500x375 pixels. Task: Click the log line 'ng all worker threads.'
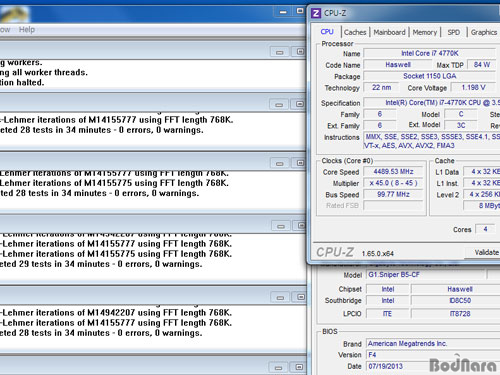pyautogui.click(x=44, y=72)
